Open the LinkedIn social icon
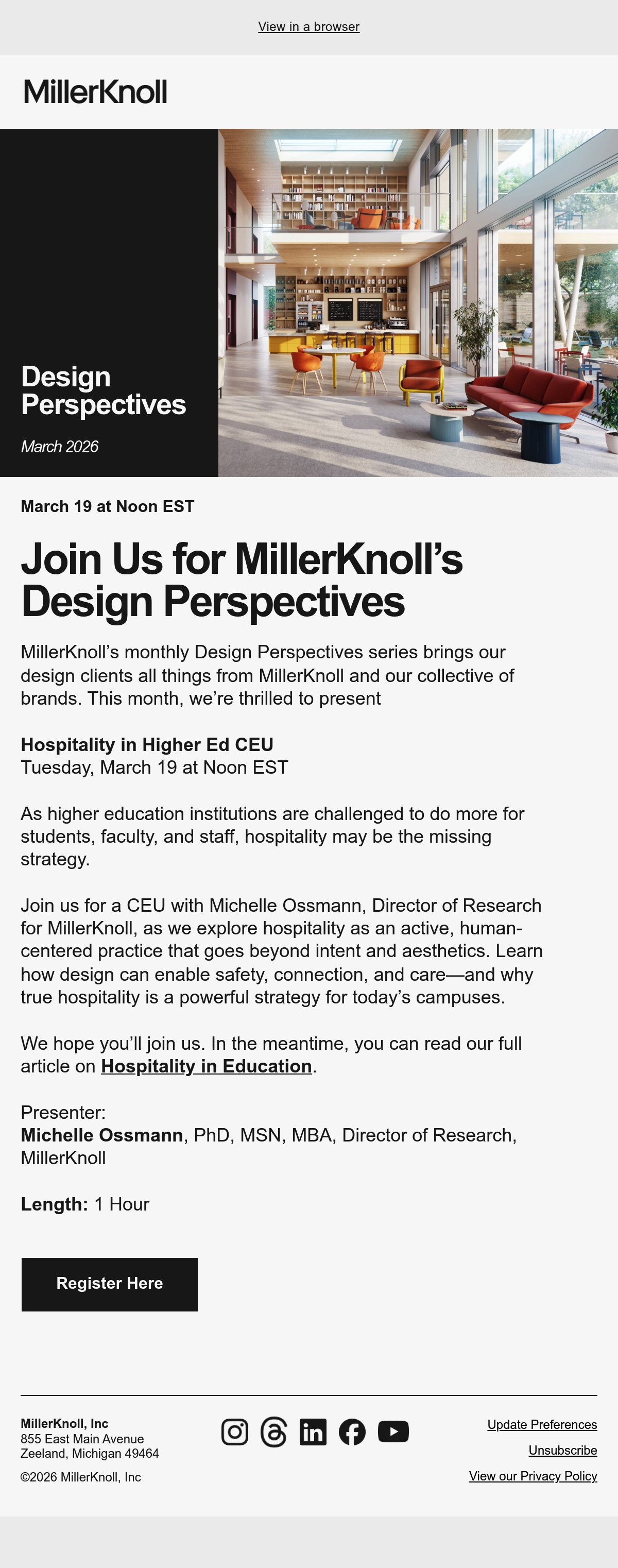 click(313, 1431)
